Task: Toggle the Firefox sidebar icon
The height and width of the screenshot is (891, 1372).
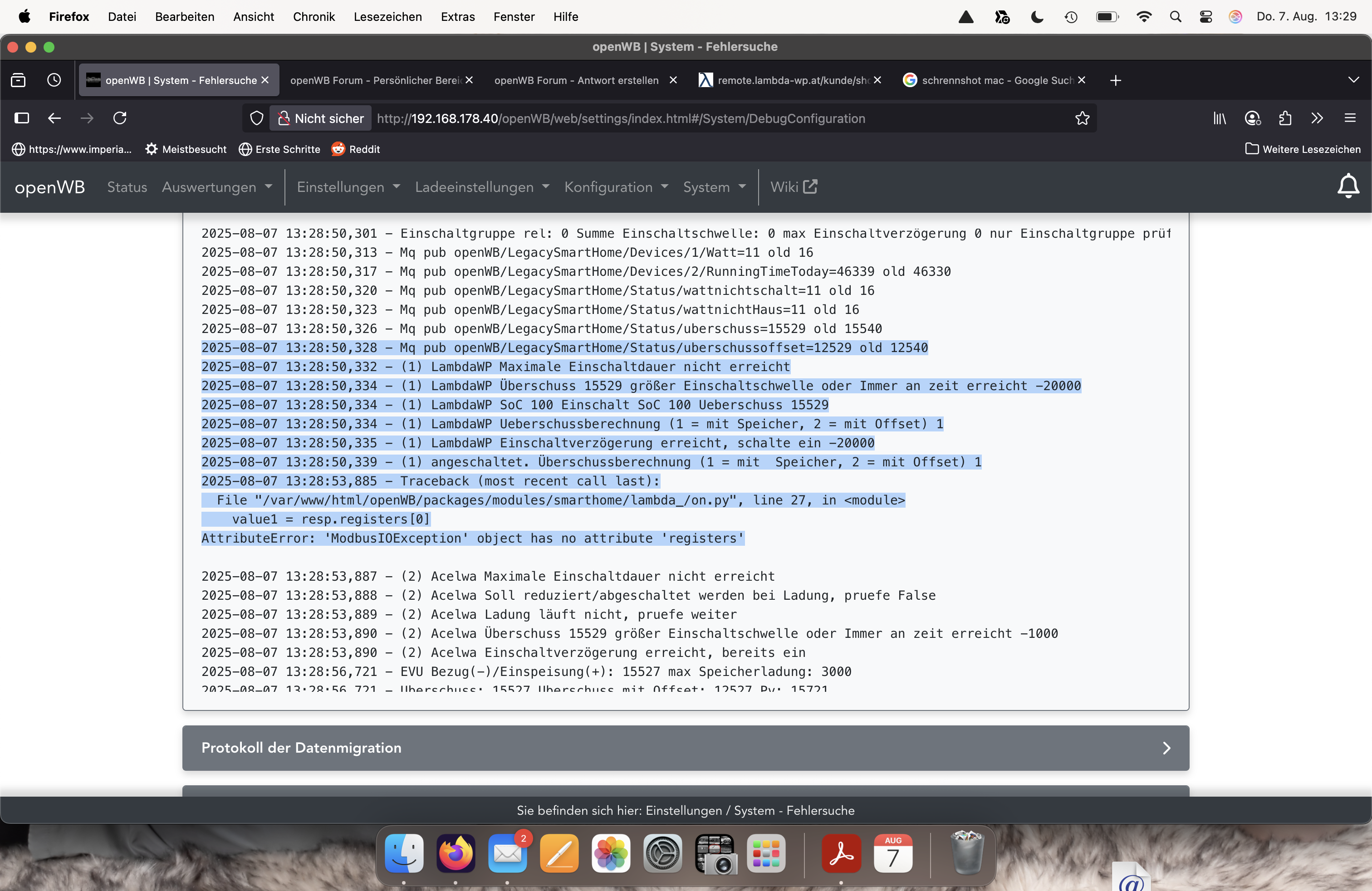Action: coord(21,118)
